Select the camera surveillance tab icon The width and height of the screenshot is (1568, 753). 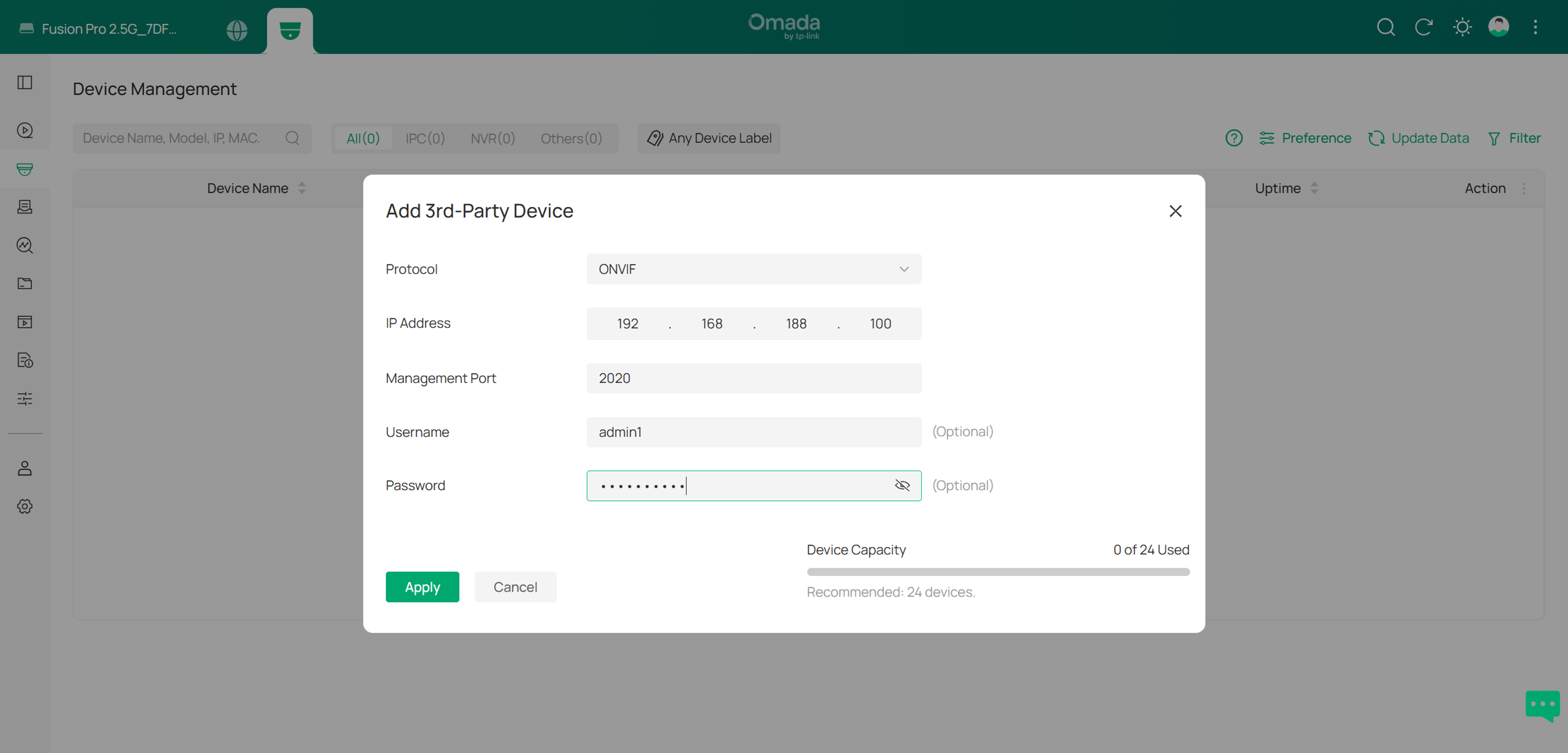[290, 30]
